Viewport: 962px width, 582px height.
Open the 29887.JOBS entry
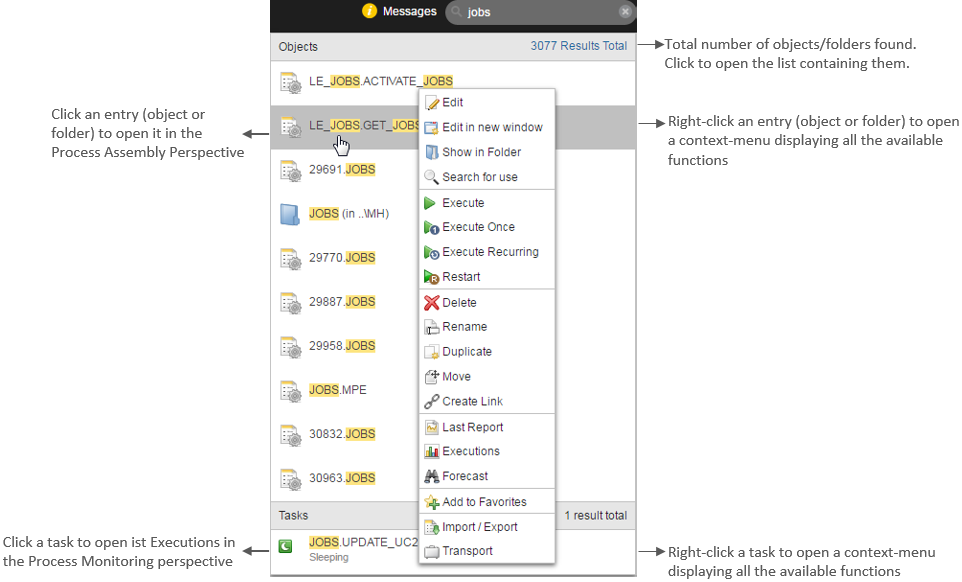pos(342,302)
